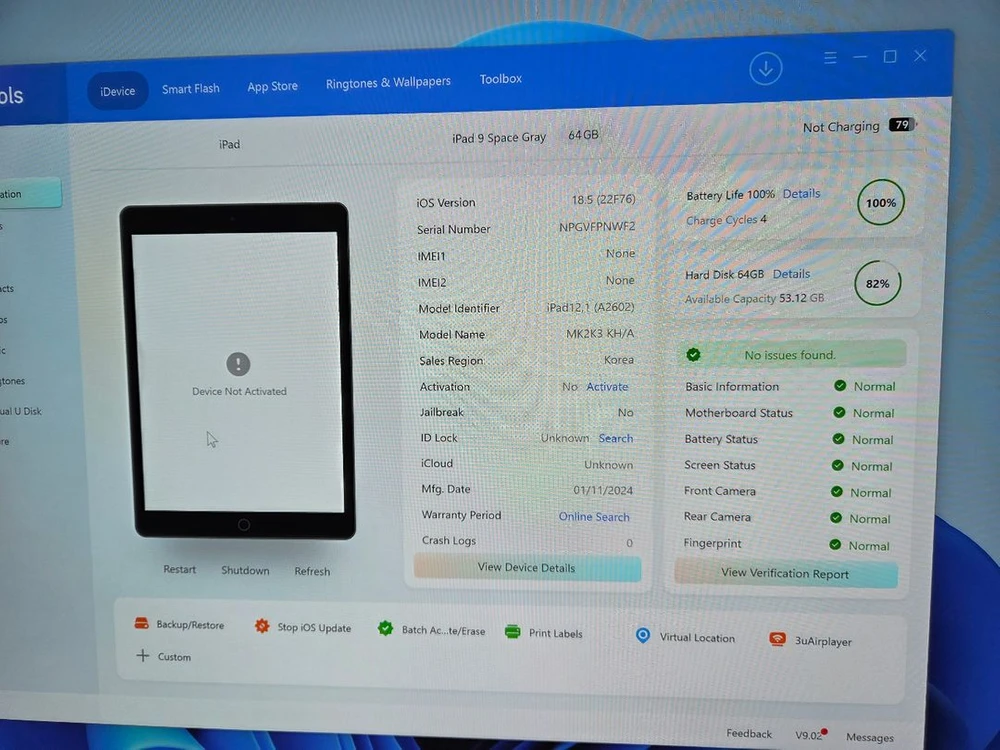Open the Backup/Restore tool icon
The image size is (1000, 750).
point(142,623)
